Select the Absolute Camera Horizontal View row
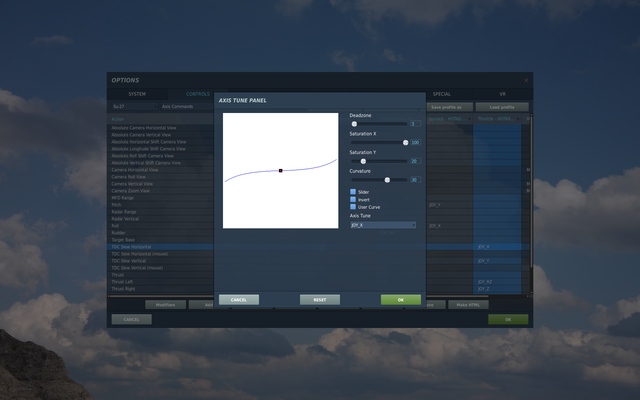This screenshot has width=640, height=400. coord(160,128)
